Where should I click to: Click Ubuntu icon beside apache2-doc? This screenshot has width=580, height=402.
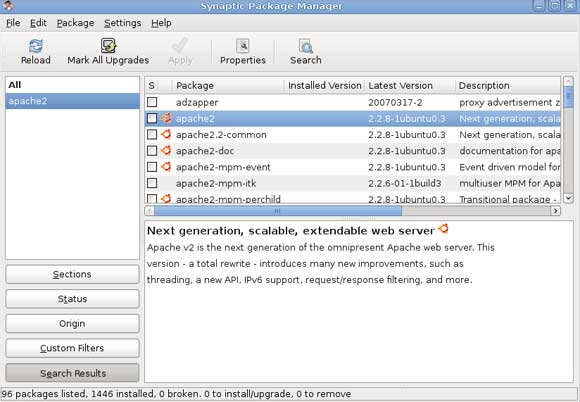(166, 151)
